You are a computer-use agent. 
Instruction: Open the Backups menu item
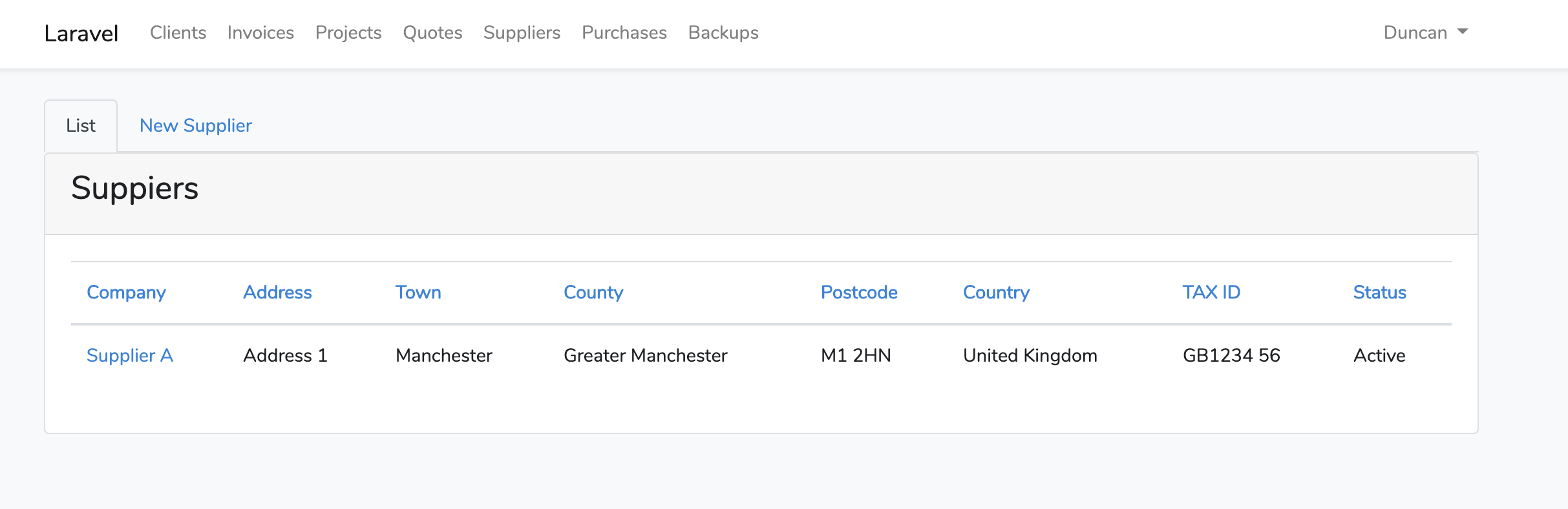click(x=723, y=33)
